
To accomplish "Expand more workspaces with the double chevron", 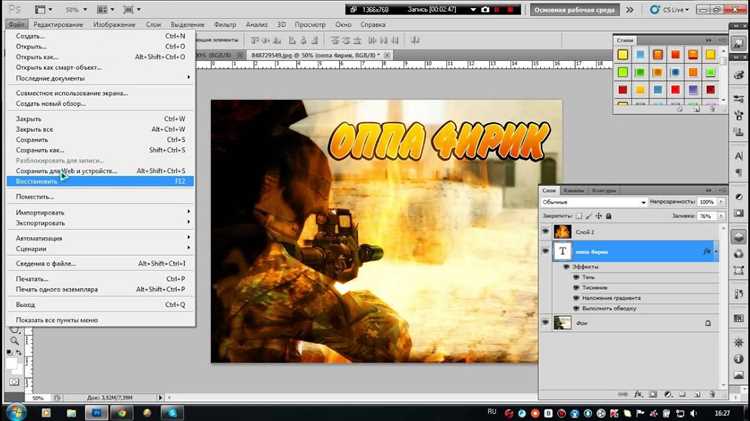I will tap(630, 10).
